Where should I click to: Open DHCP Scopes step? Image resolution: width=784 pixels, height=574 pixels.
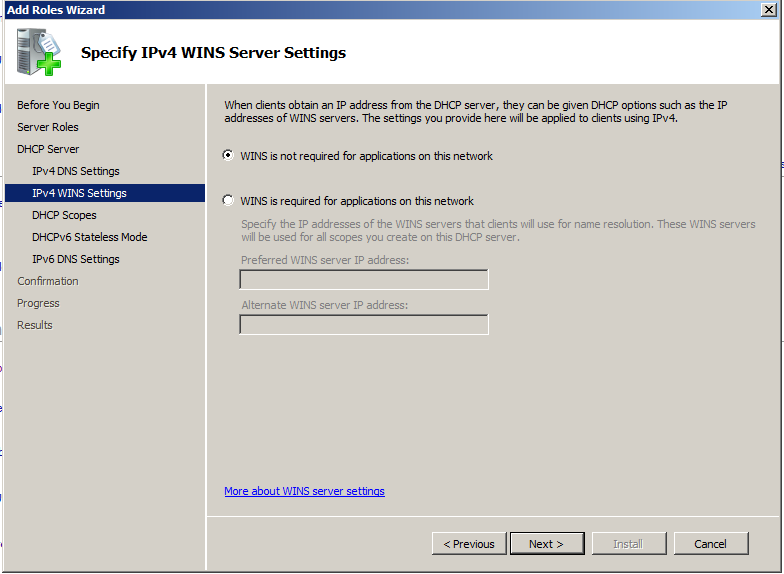point(64,215)
